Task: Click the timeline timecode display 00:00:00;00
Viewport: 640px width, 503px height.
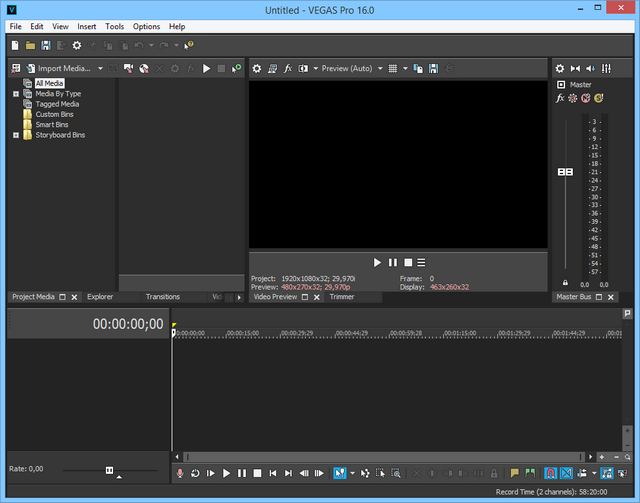Action: tap(127, 324)
